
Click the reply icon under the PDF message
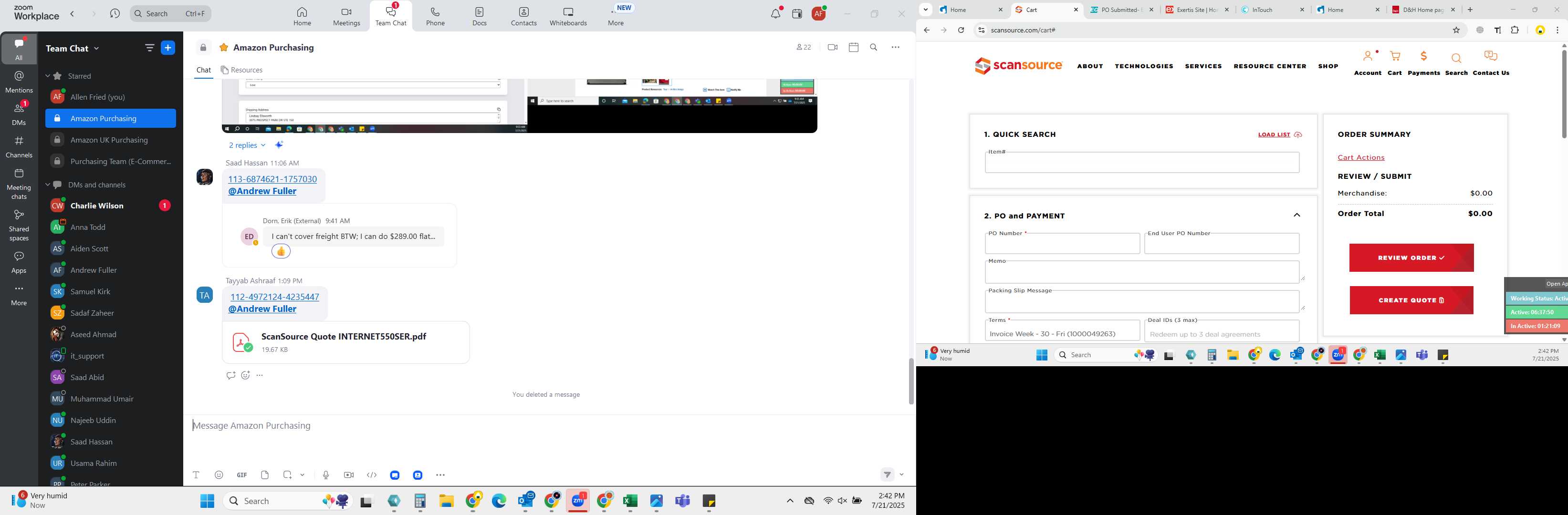coord(230,376)
